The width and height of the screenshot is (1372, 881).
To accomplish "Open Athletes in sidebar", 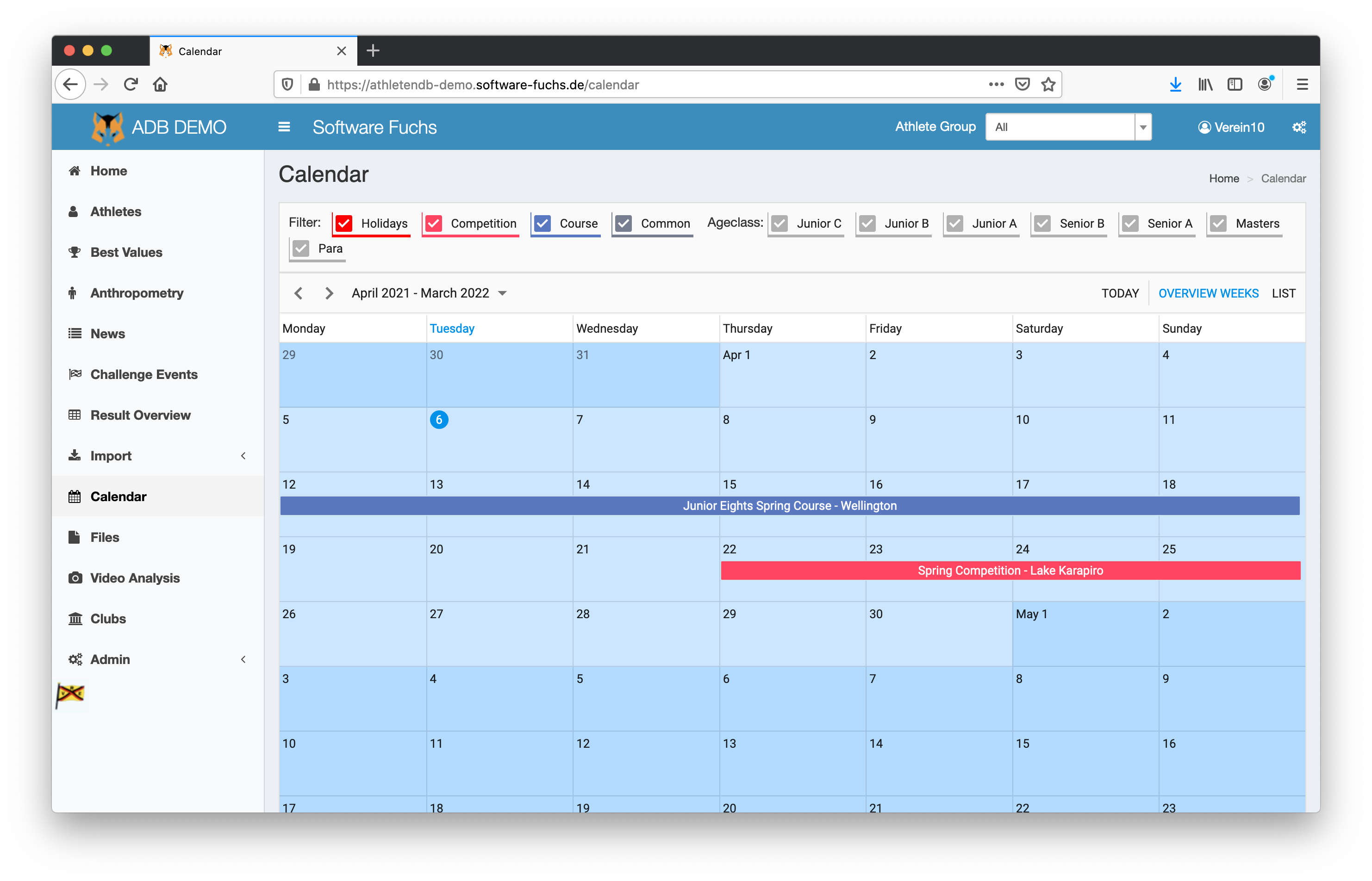I will click(x=116, y=211).
